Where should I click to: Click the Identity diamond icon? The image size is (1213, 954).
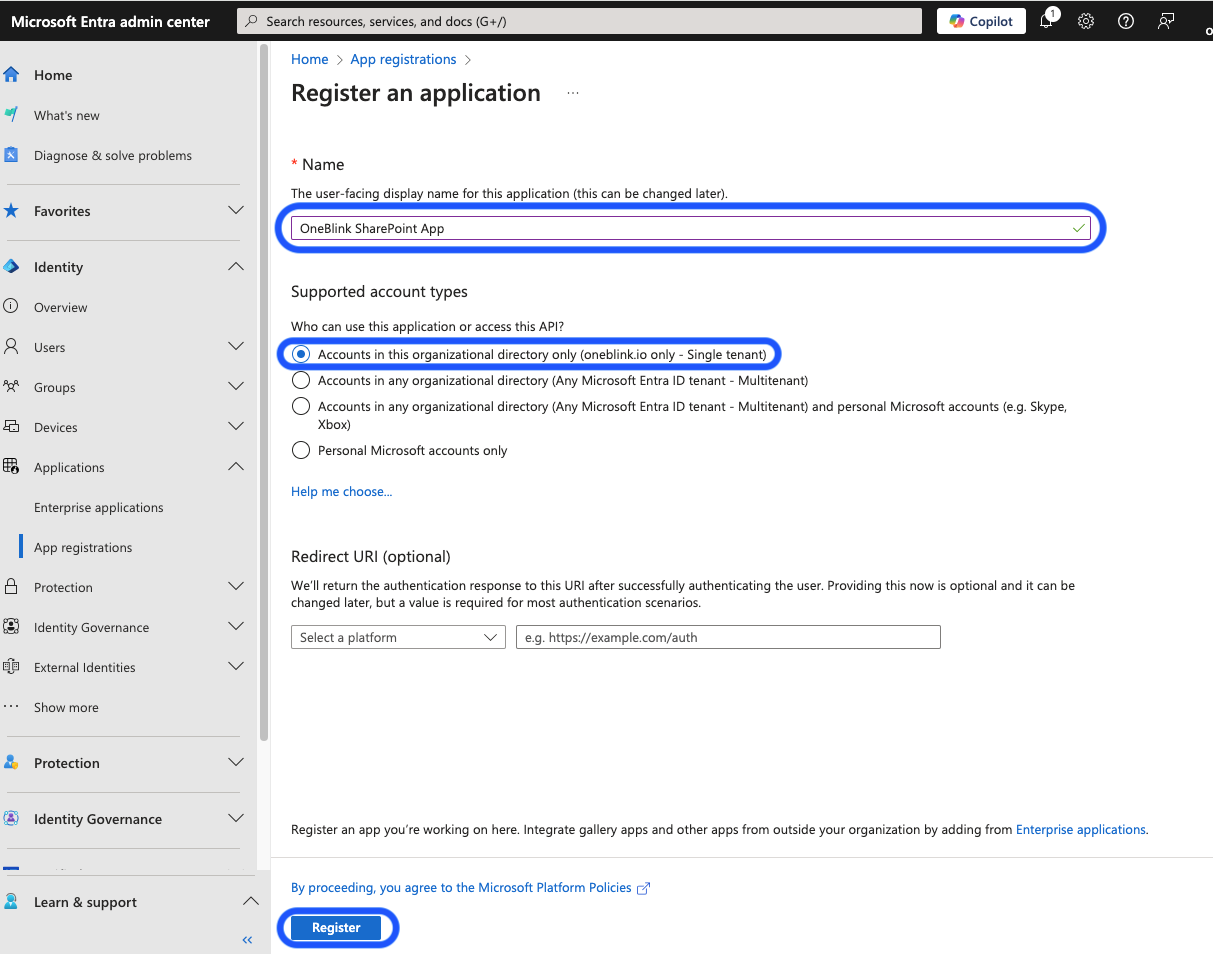11,267
